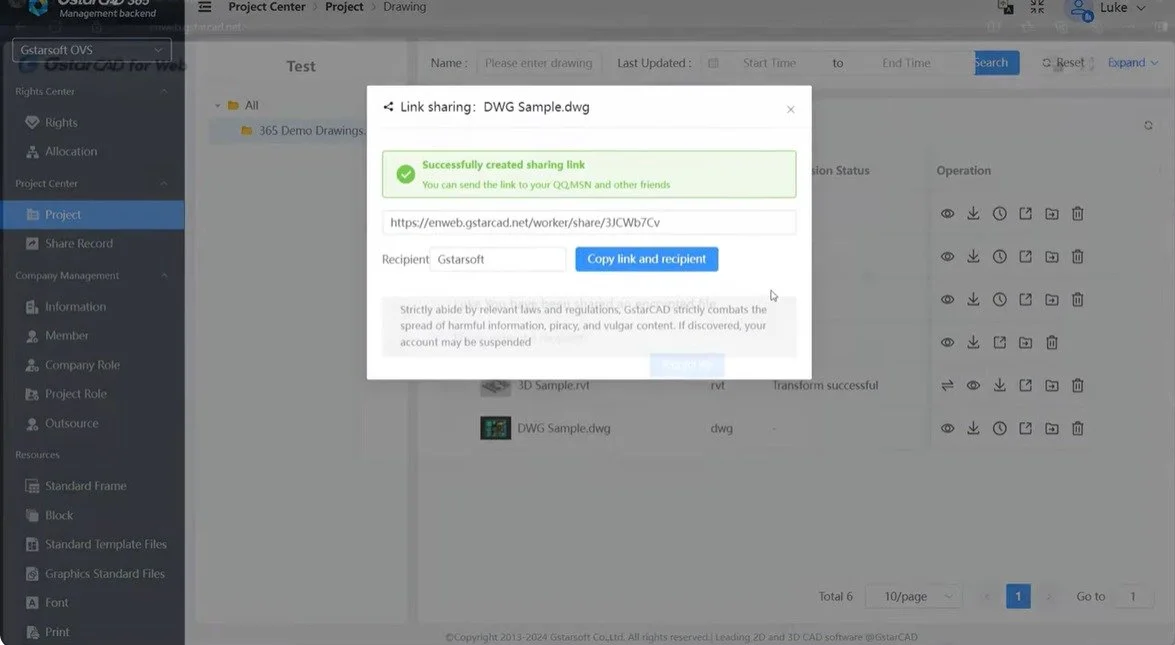Image resolution: width=1175 pixels, height=645 pixels.
Task: Open the DWG Sample.dwg thumbnail
Action: (495, 429)
